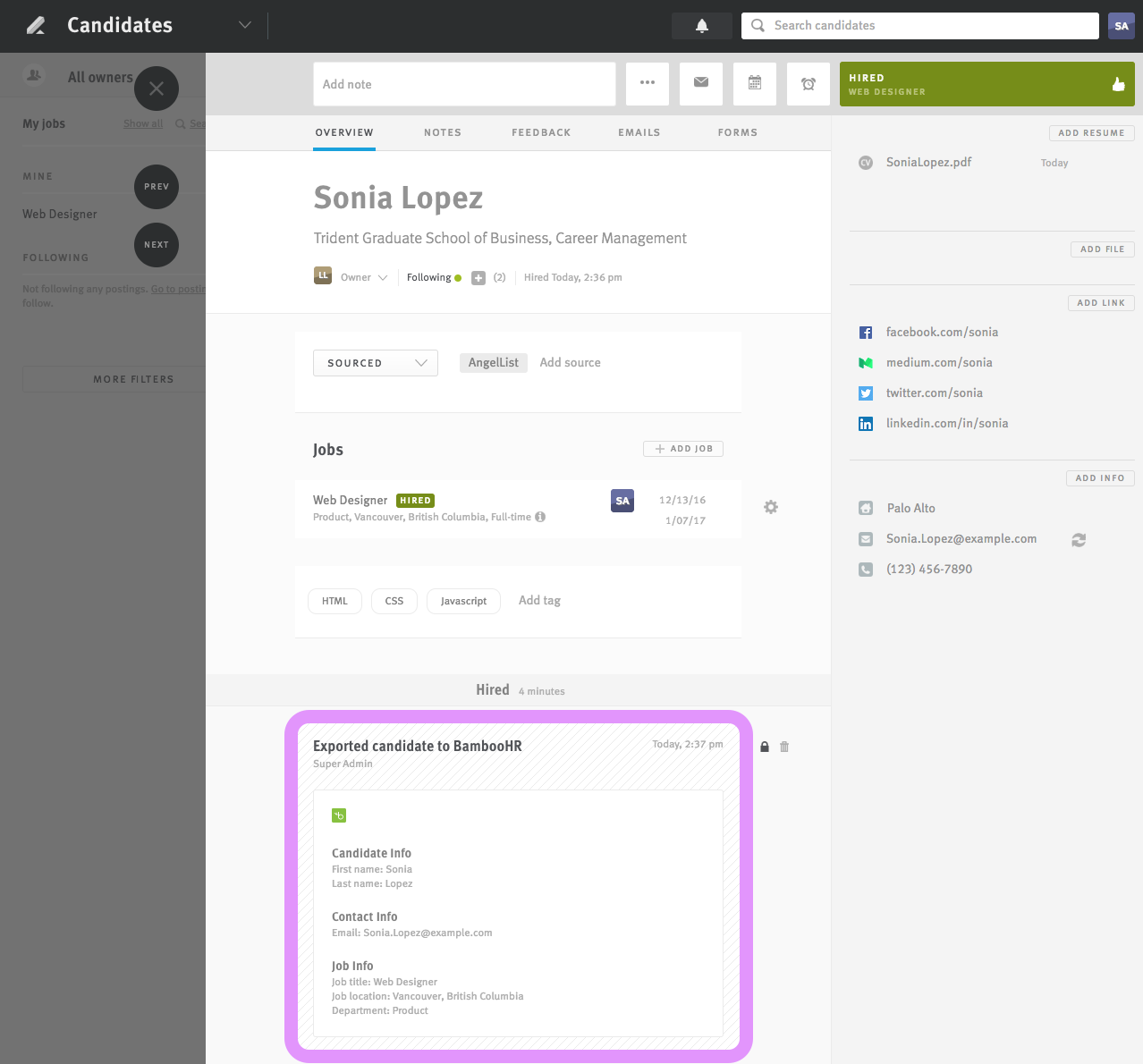Select the CSS tag
1143x1064 pixels.
[394, 601]
